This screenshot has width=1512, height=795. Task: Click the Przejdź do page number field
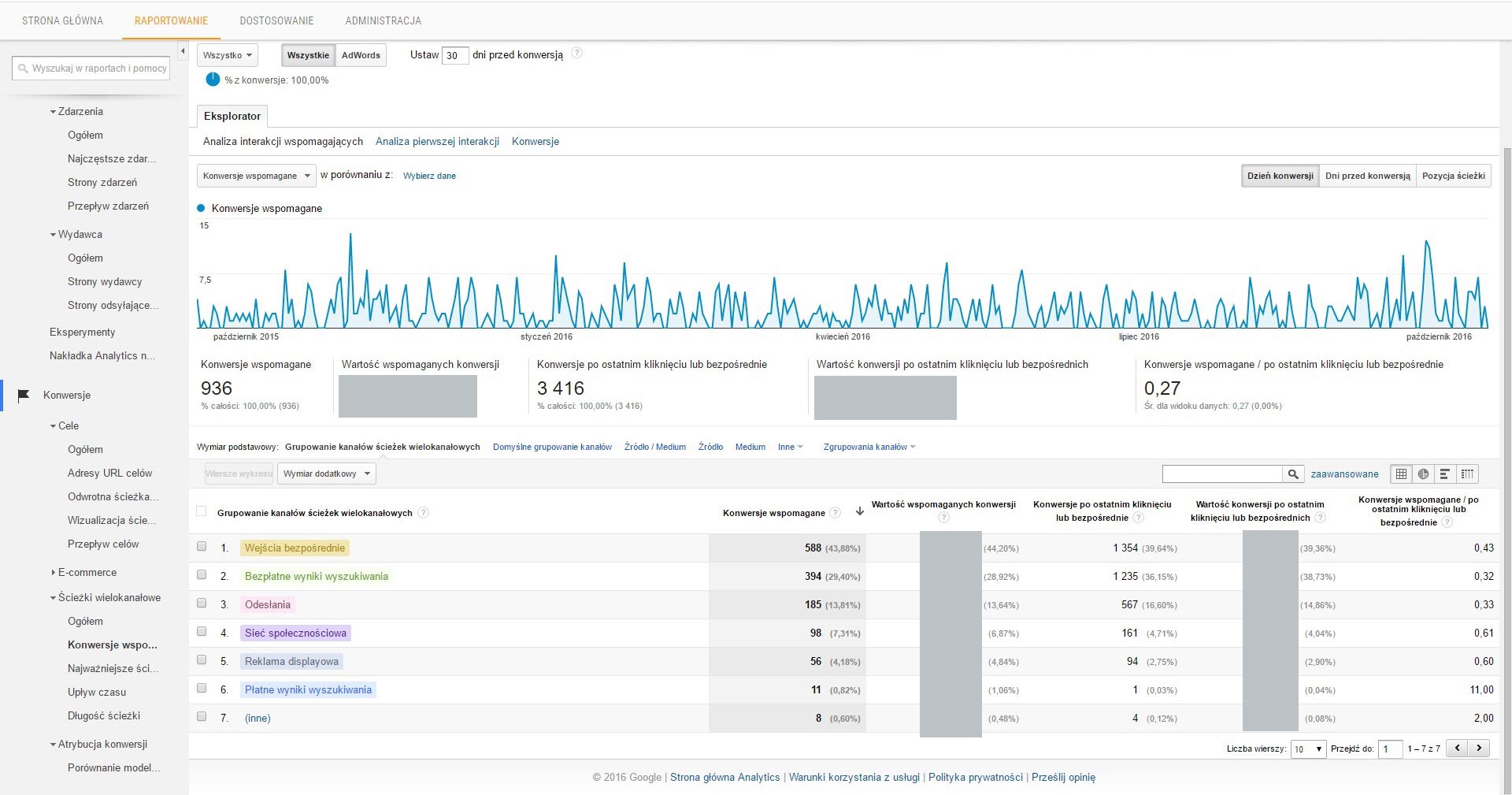(x=1390, y=749)
